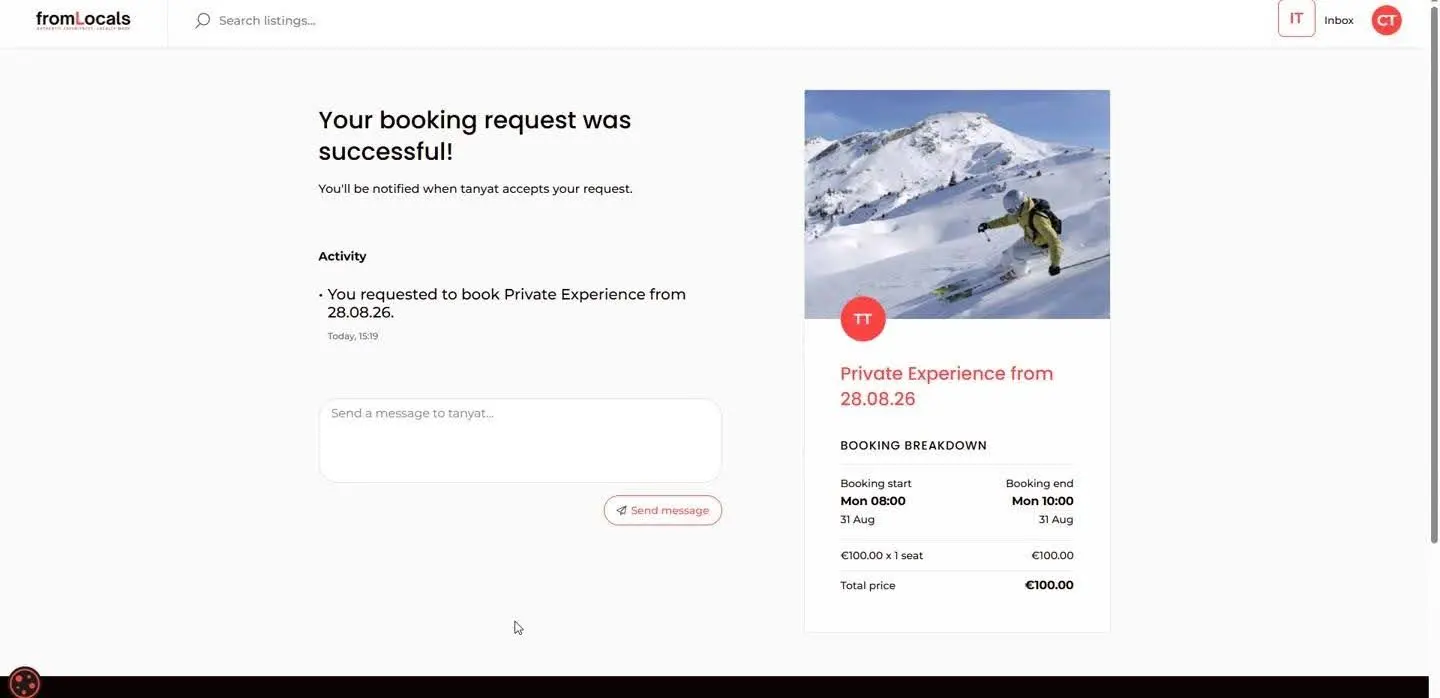Click the 'You'll be notified when tanyat accepts' text
The width and height of the screenshot is (1440, 698).
(475, 188)
